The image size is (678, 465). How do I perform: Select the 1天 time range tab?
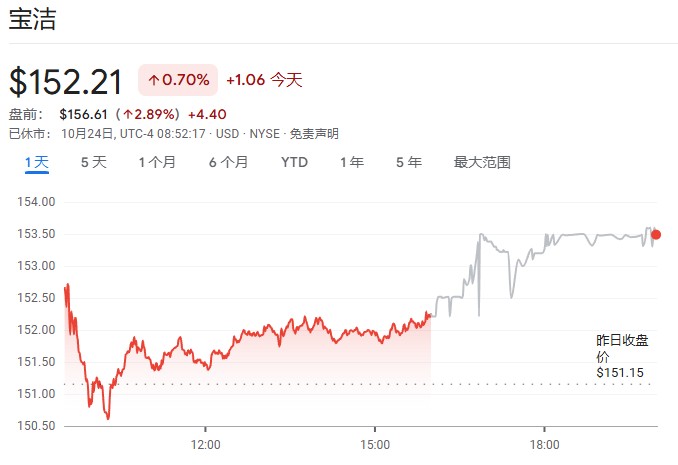36,162
